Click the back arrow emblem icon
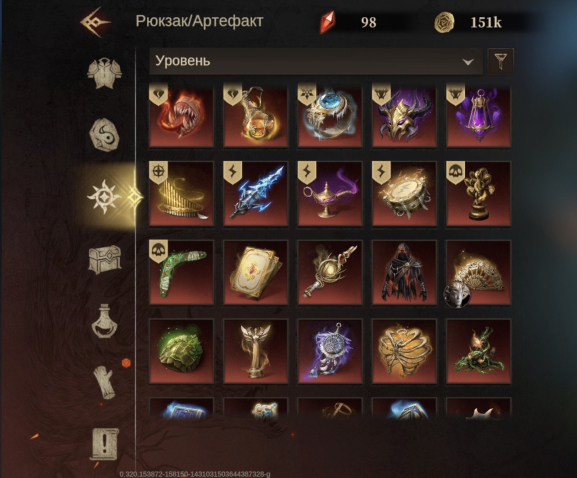The image size is (577, 478). 95,22
